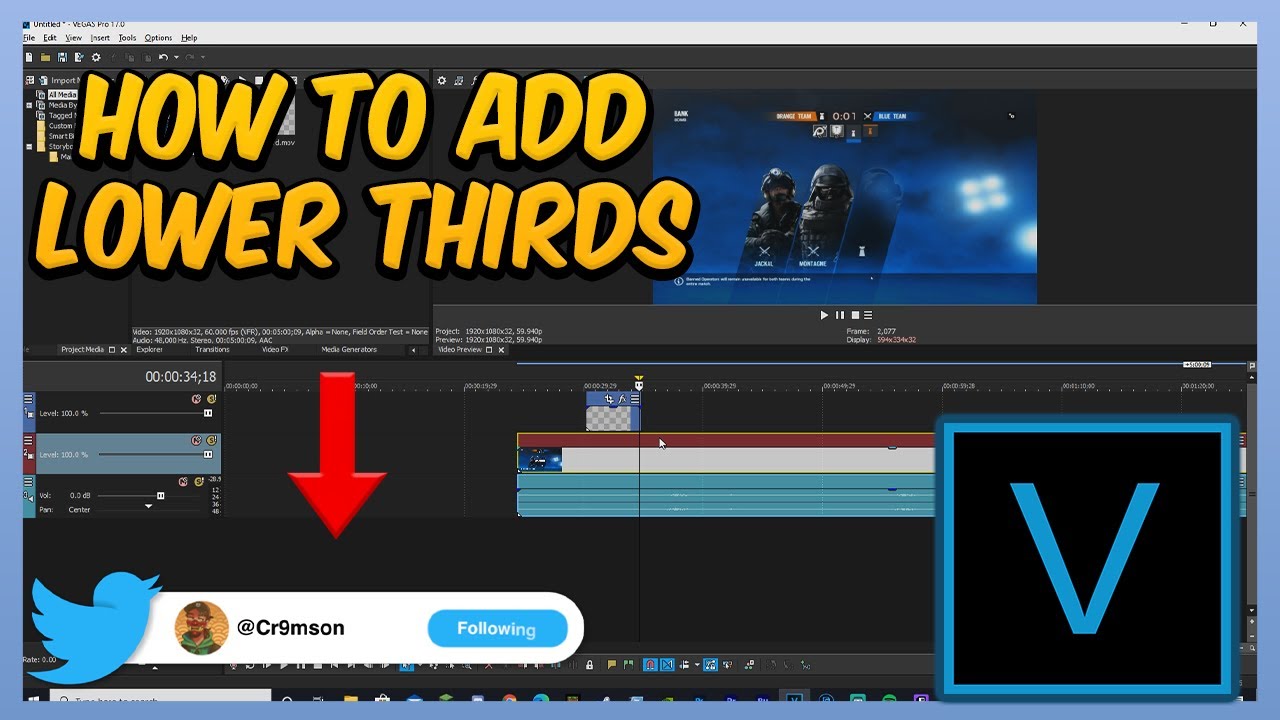
Task: Expand the Storyboard Bins tree node
Action: [30, 147]
